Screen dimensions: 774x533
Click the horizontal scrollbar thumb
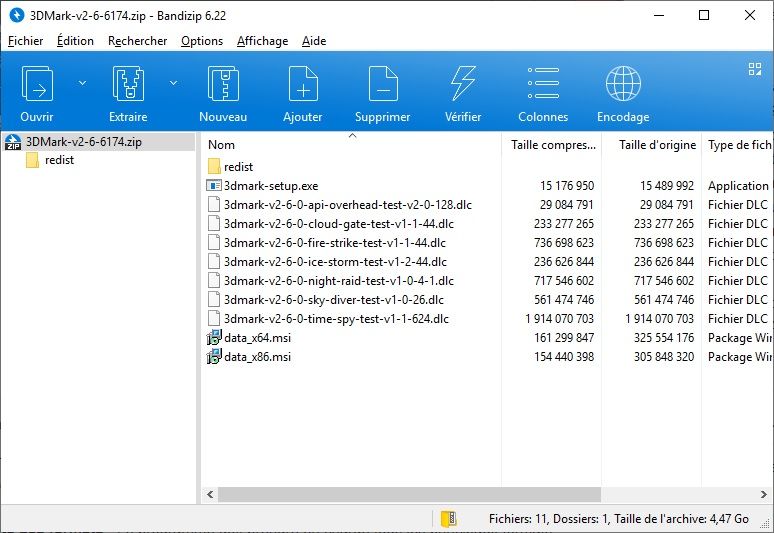click(x=409, y=494)
